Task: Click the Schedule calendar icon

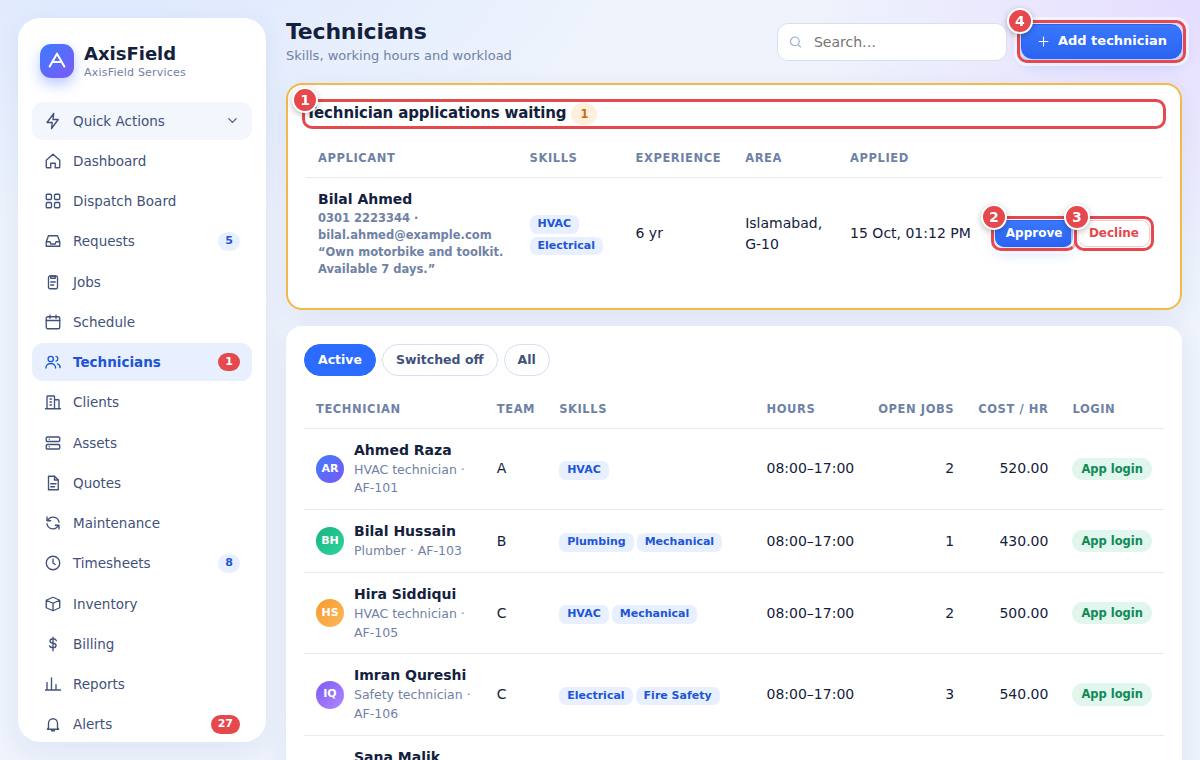Action: 53,322
